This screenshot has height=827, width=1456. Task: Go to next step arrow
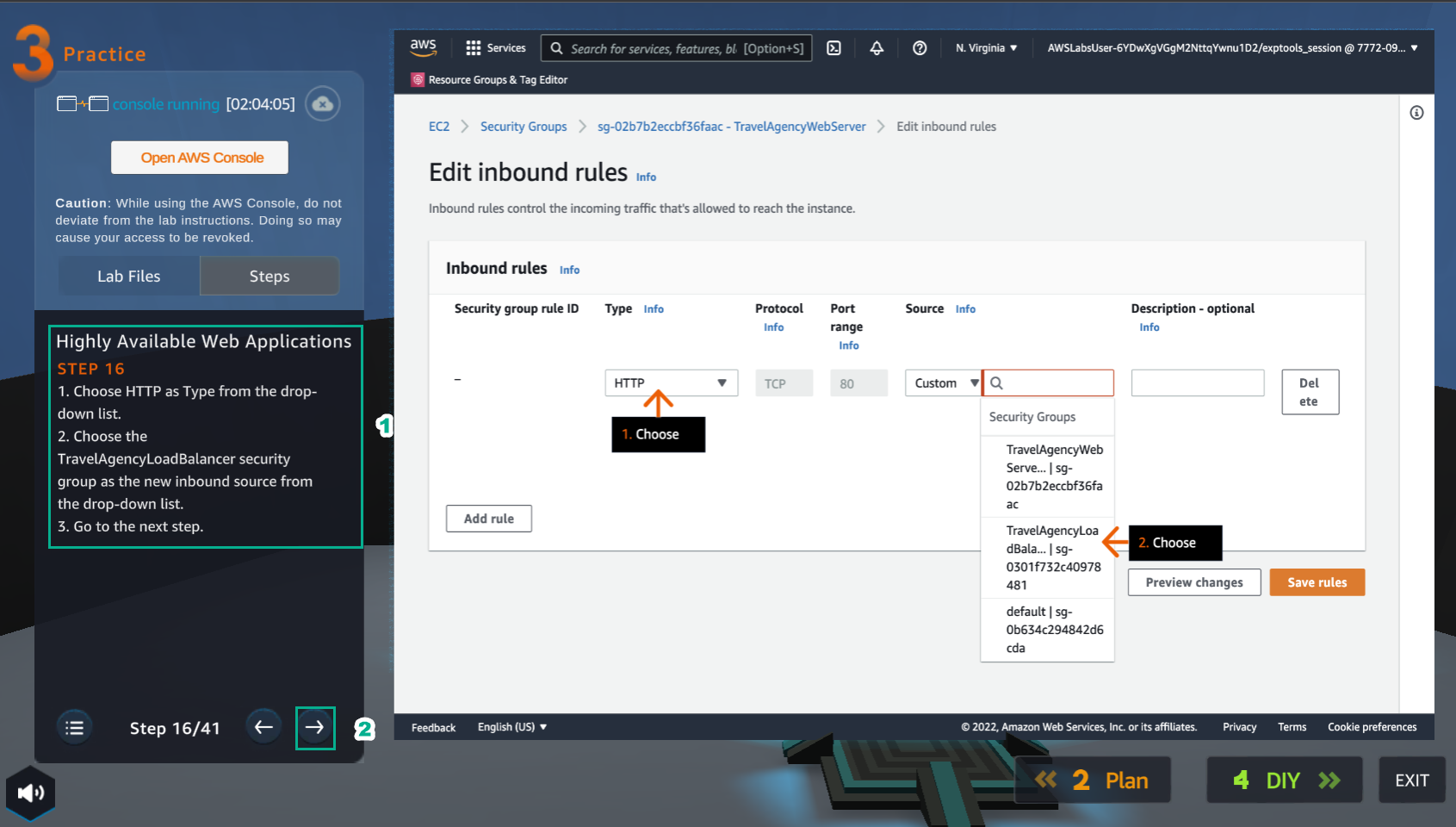pyautogui.click(x=315, y=728)
